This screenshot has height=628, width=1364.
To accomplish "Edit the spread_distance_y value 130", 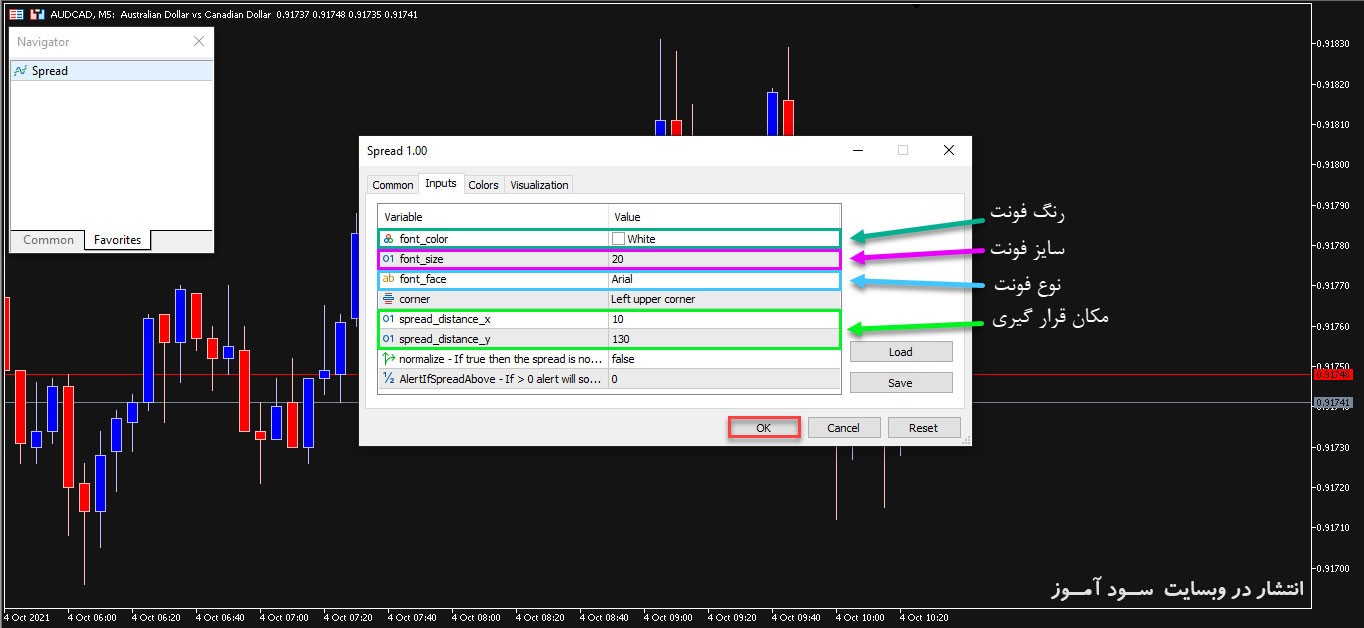I will (723, 339).
